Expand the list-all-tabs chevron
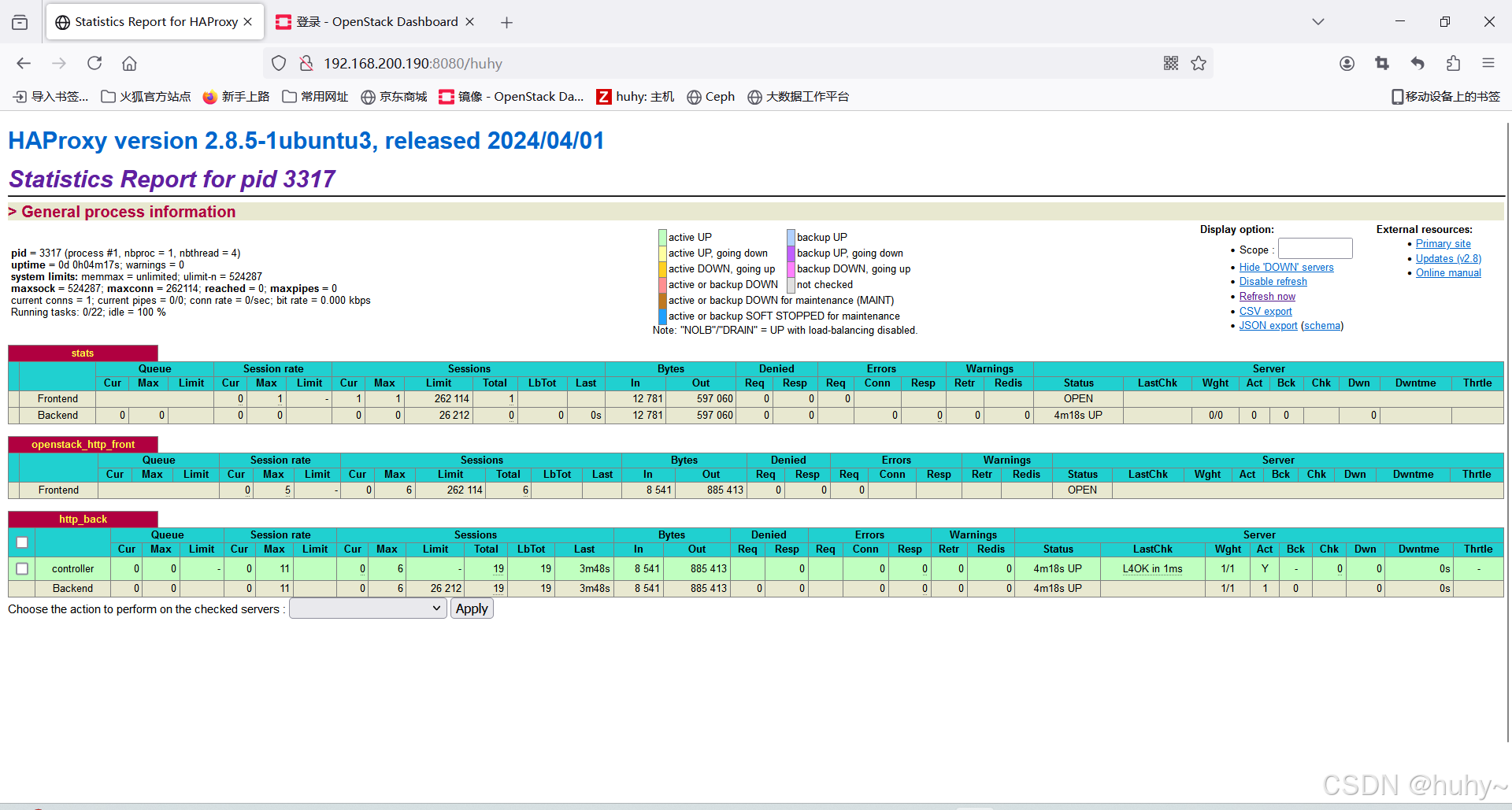The image size is (1512, 810). (x=1318, y=22)
